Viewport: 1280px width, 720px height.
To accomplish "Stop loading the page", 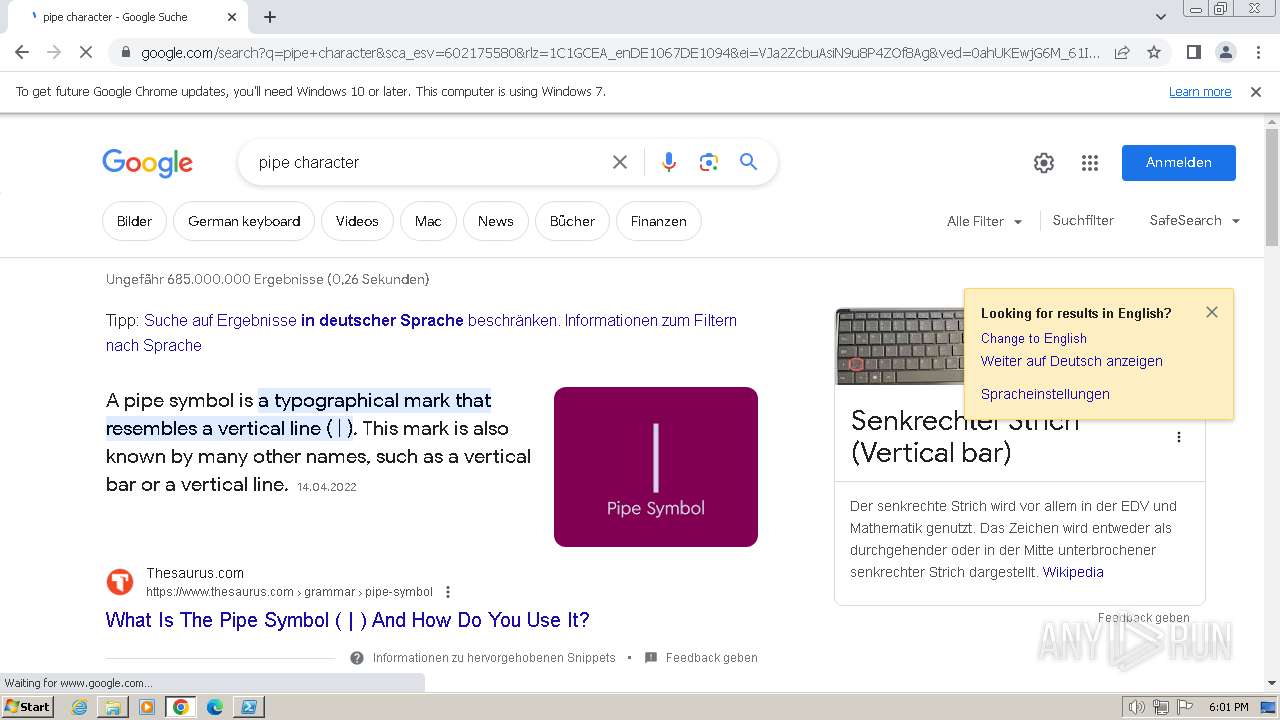I will click(x=87, y=52).
